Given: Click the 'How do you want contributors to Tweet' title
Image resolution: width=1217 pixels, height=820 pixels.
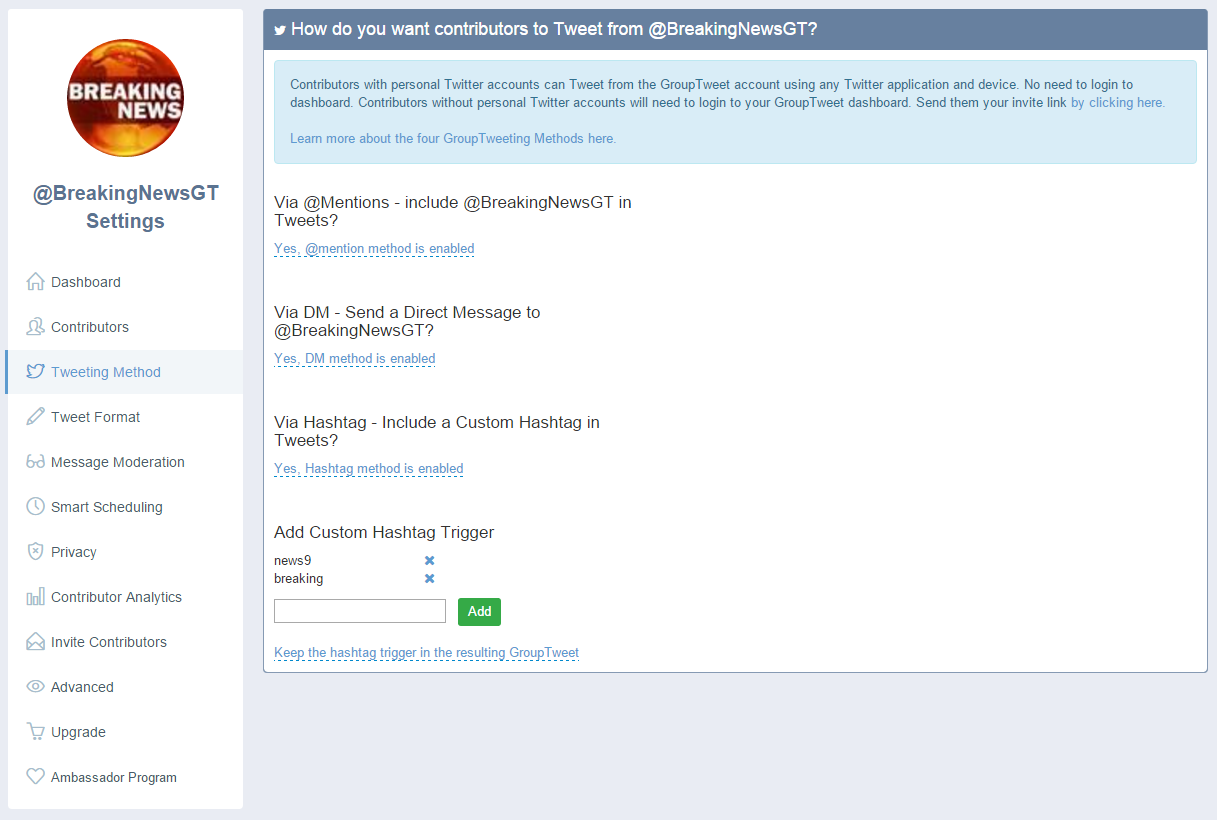Looking at the screenshot, I should click(x=554, y=29).
